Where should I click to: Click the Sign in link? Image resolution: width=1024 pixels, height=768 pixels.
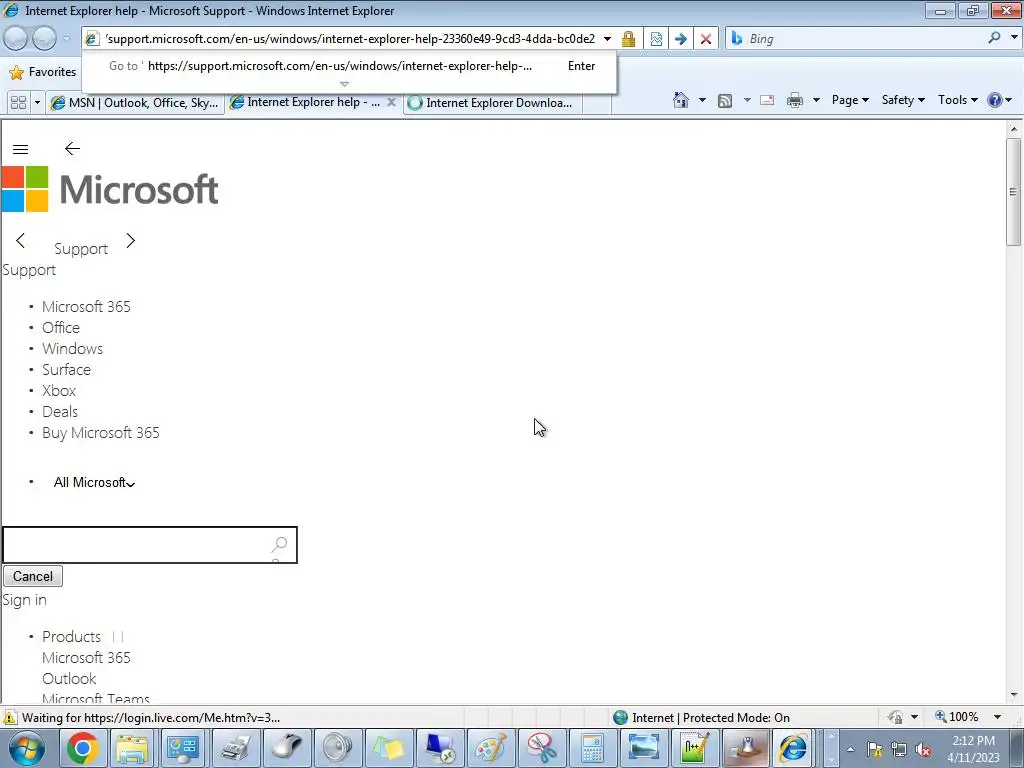click(x=25, y=600)
